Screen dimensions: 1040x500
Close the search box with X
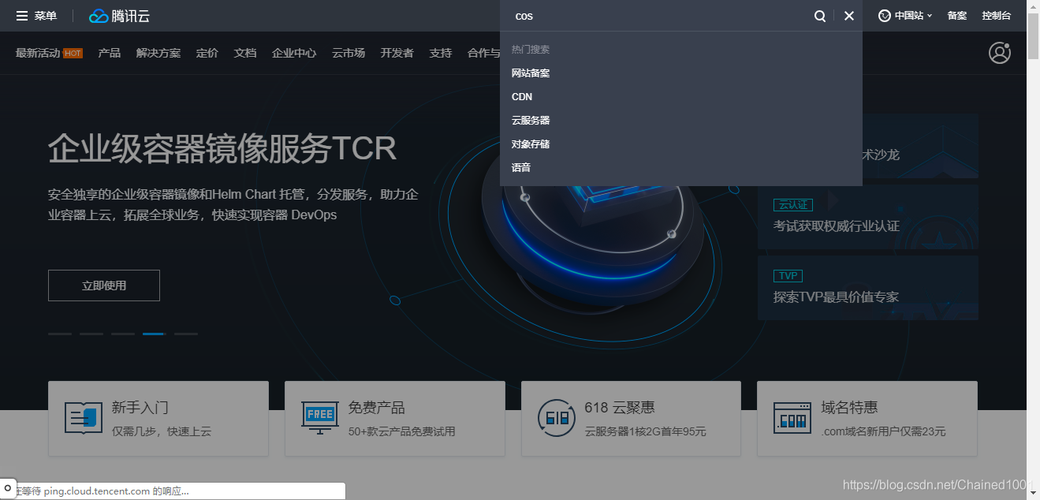(849, 16)
